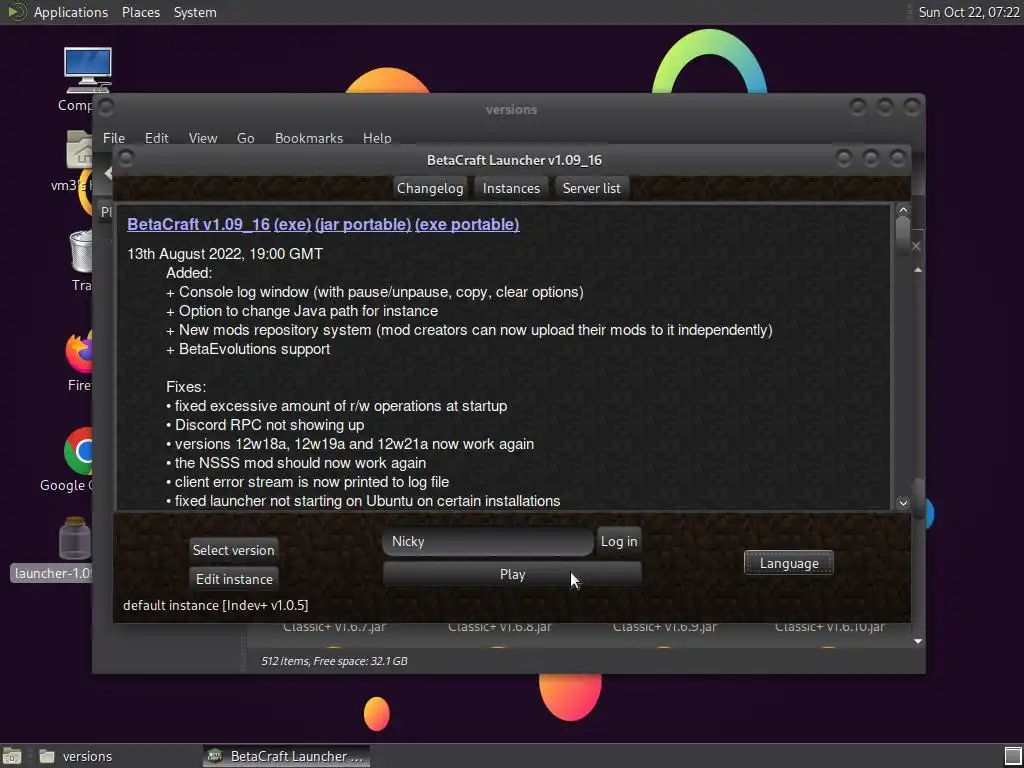Launch Google Chrome from the desktop
This screenshot has width=1024, height=768.
click(x=78, y=451)
